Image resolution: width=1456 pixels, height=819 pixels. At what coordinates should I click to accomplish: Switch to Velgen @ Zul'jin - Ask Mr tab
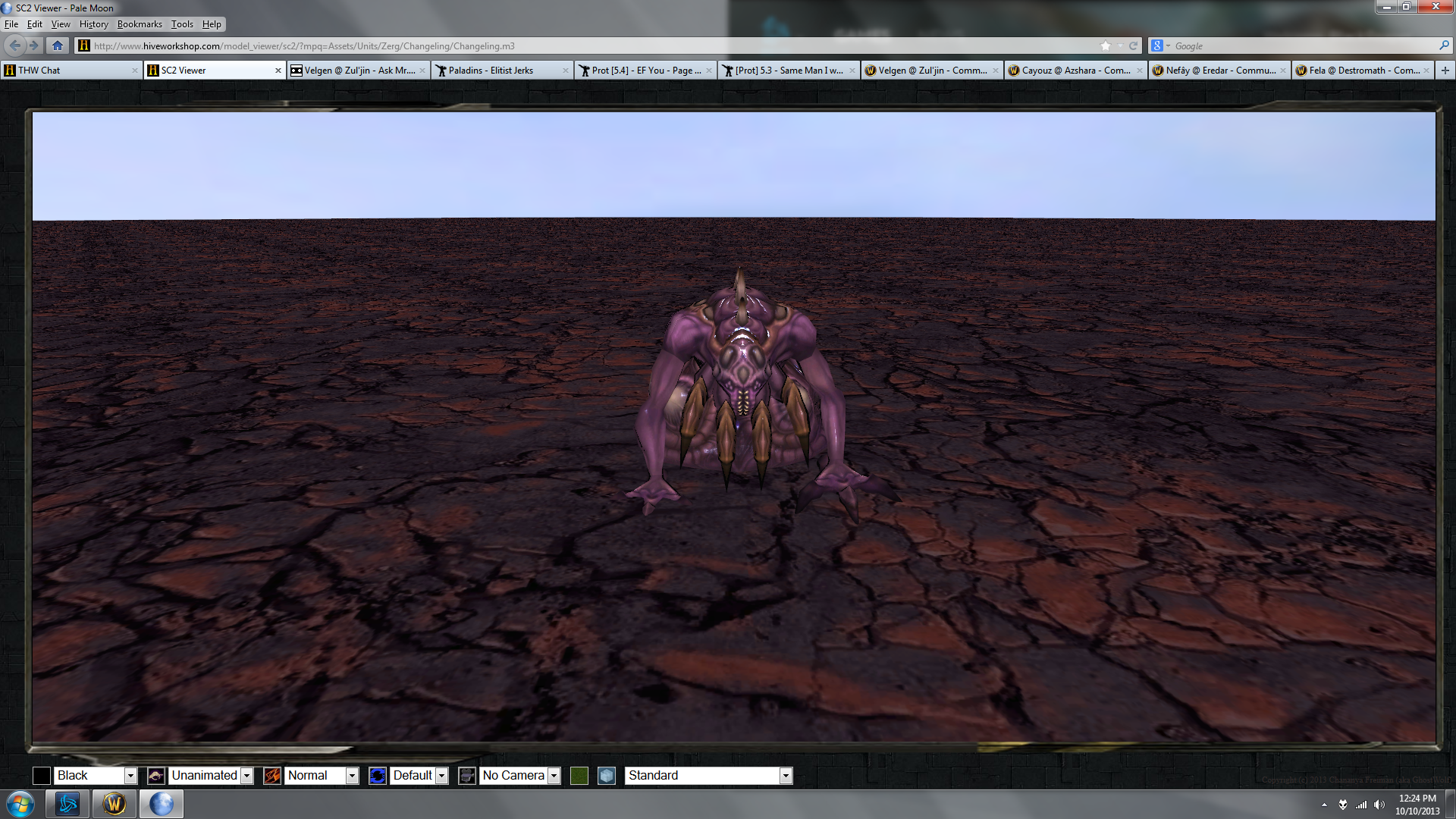click(359, 70)
